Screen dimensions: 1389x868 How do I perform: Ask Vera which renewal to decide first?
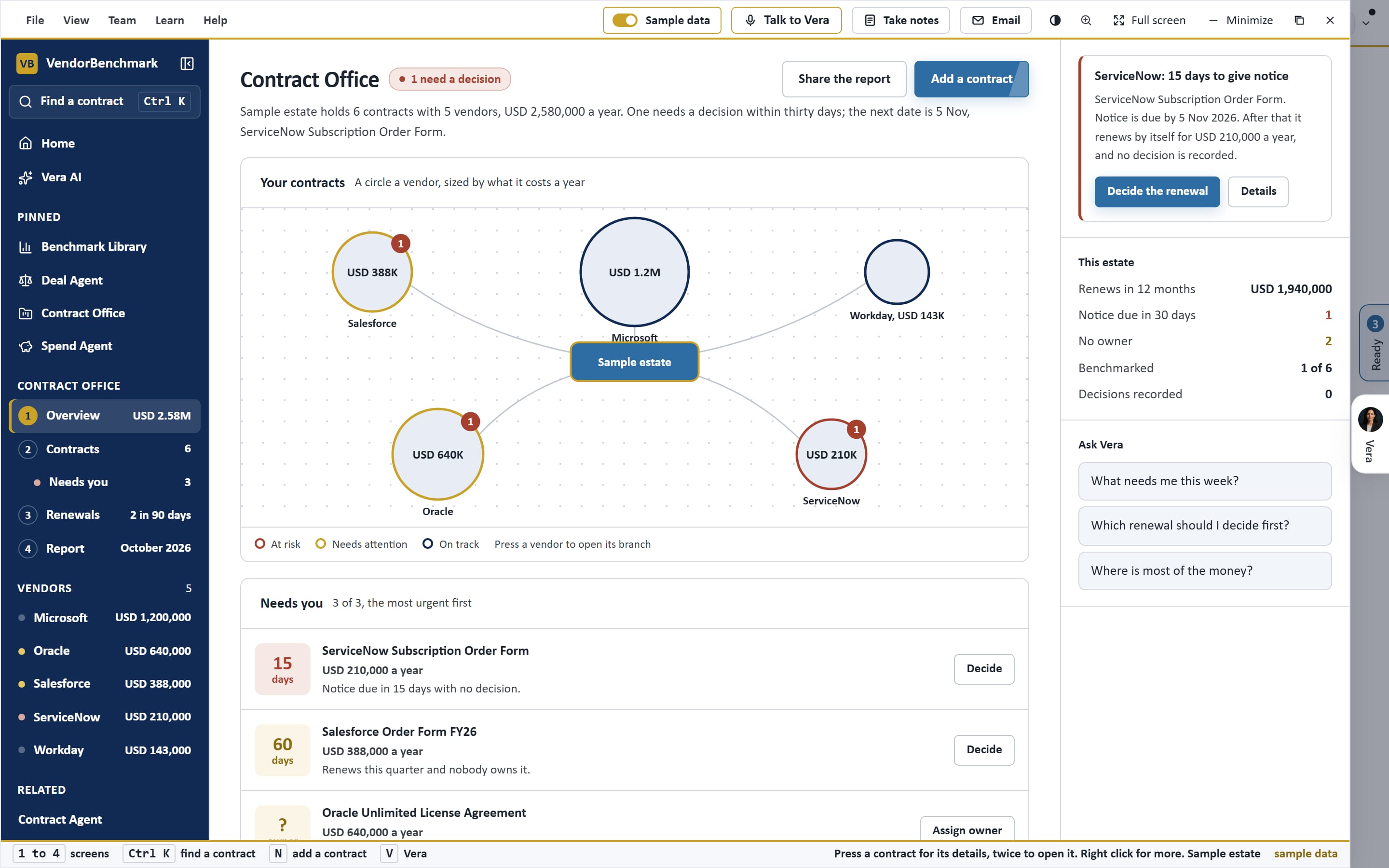pyautogui.click(x=1205, y=526)
